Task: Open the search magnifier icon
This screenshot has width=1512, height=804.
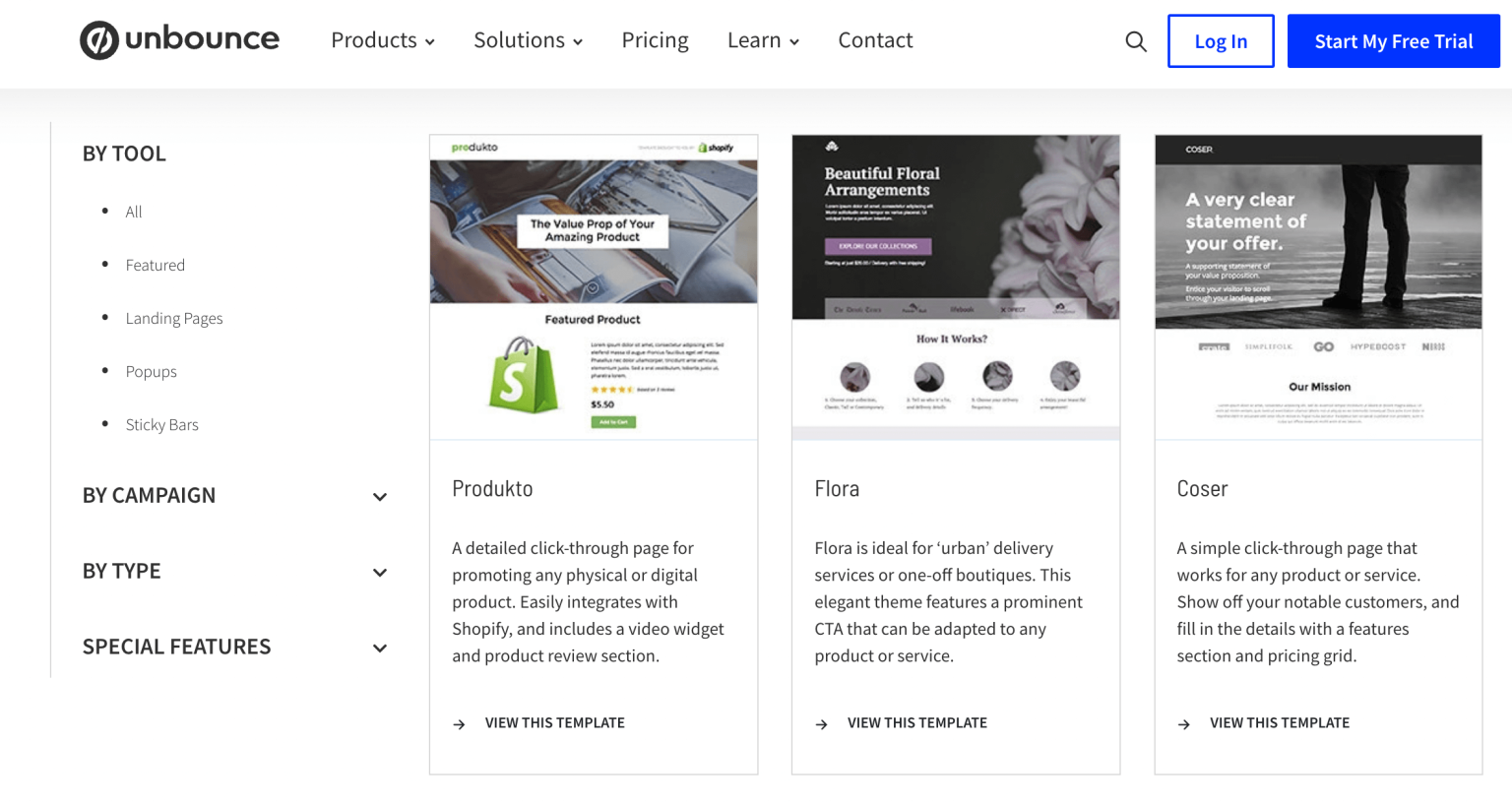Action: (x=1135, y=41)
